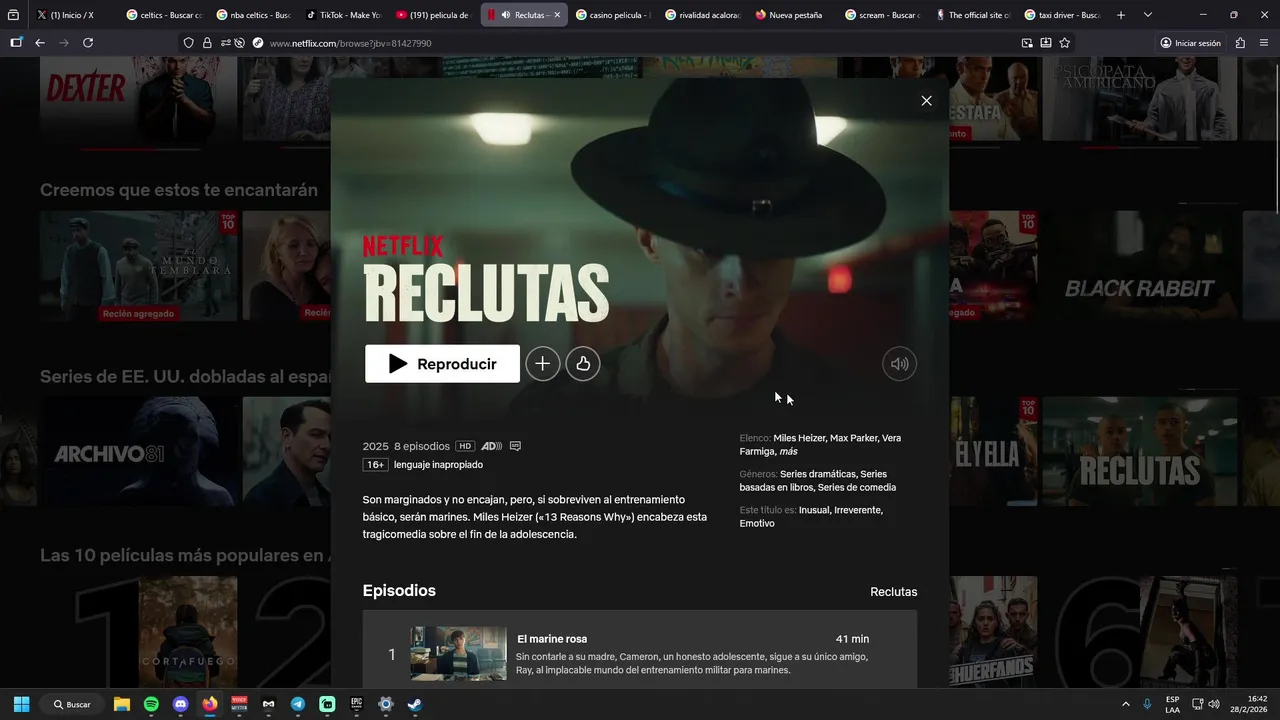Open cast member Miles Heizer link
The height and width of the screenshot is (720, 1280).
point(799,438)
